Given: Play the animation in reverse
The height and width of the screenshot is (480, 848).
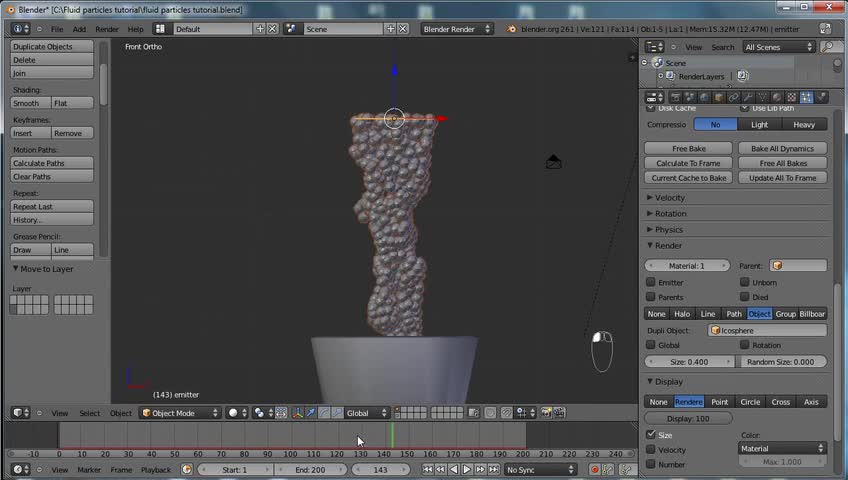Looking at the screenshot, I should point(454,470).
